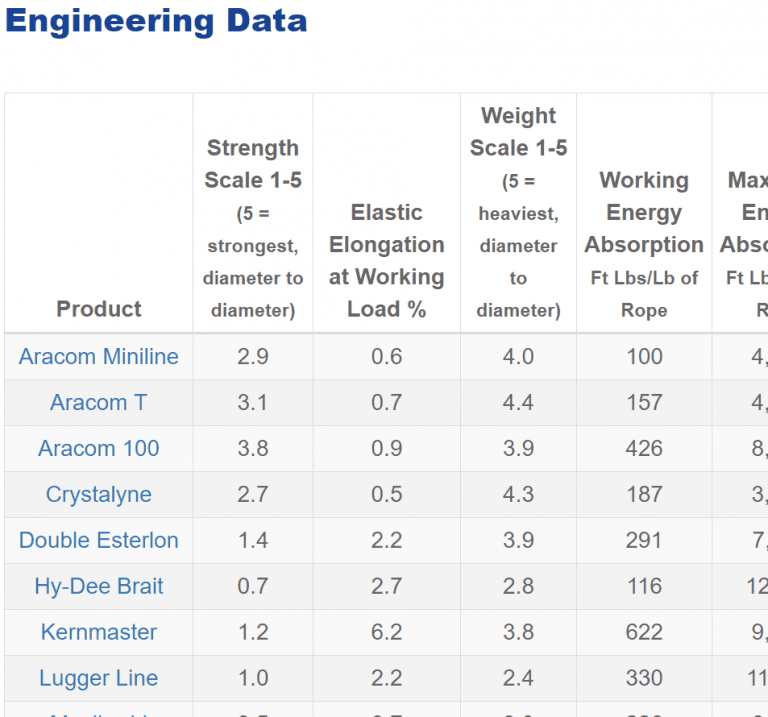Screen dimensions: 768x717
Task: Click Kernmaster working energy value 622
Action: [644, 633]
